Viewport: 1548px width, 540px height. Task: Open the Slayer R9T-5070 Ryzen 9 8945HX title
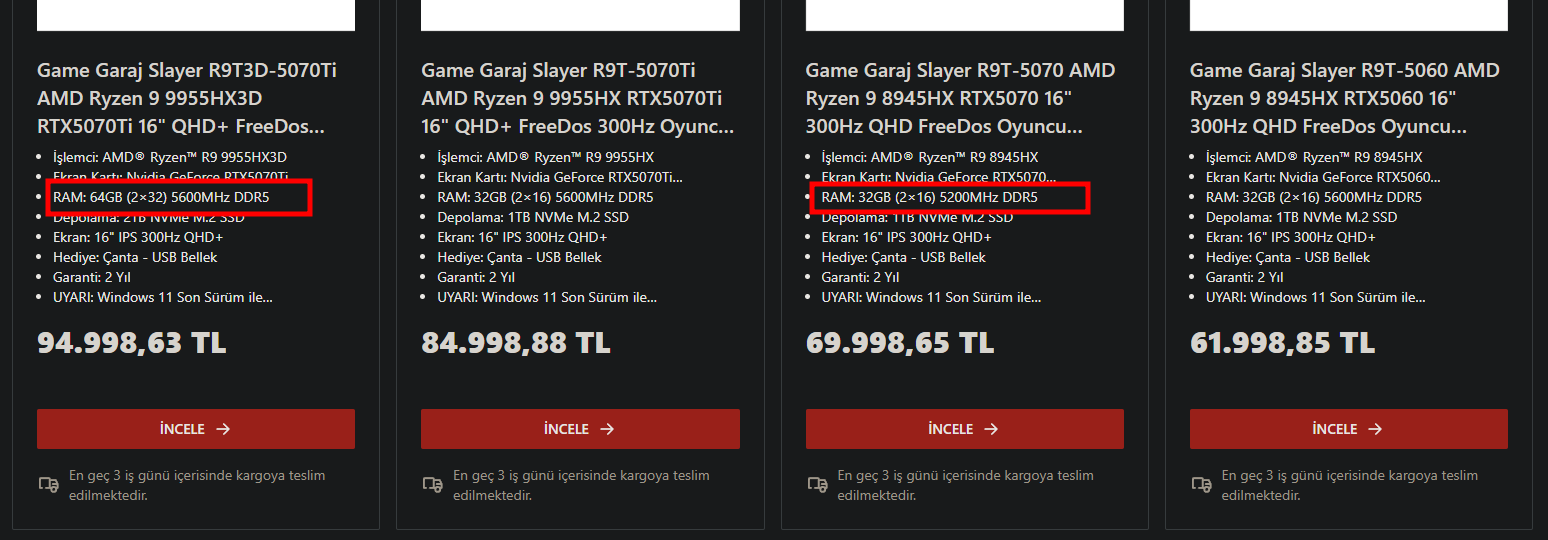pos(960,99)
